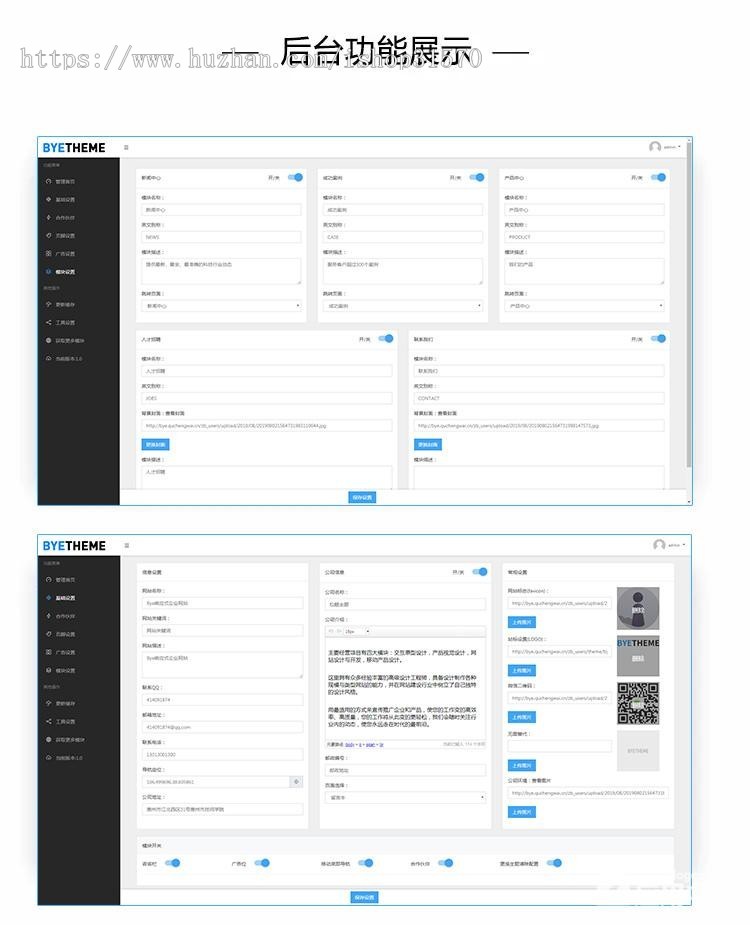
Task: Toggle the 产品中心 module switch
Action: pos(658,177)
